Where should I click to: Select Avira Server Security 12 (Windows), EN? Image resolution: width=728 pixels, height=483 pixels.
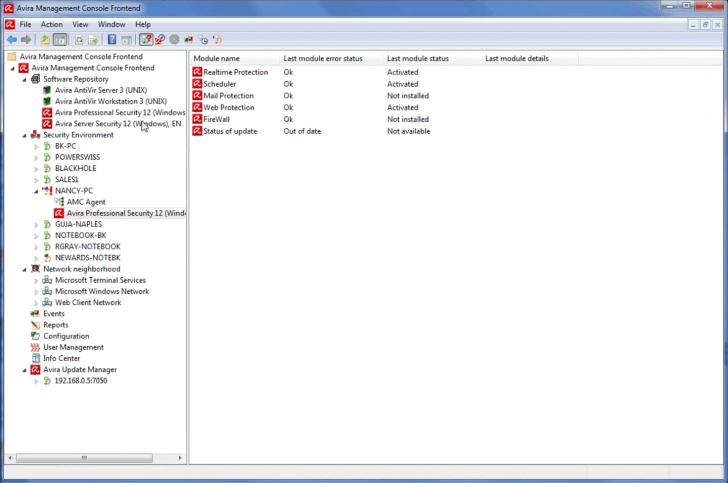(118, 124)
